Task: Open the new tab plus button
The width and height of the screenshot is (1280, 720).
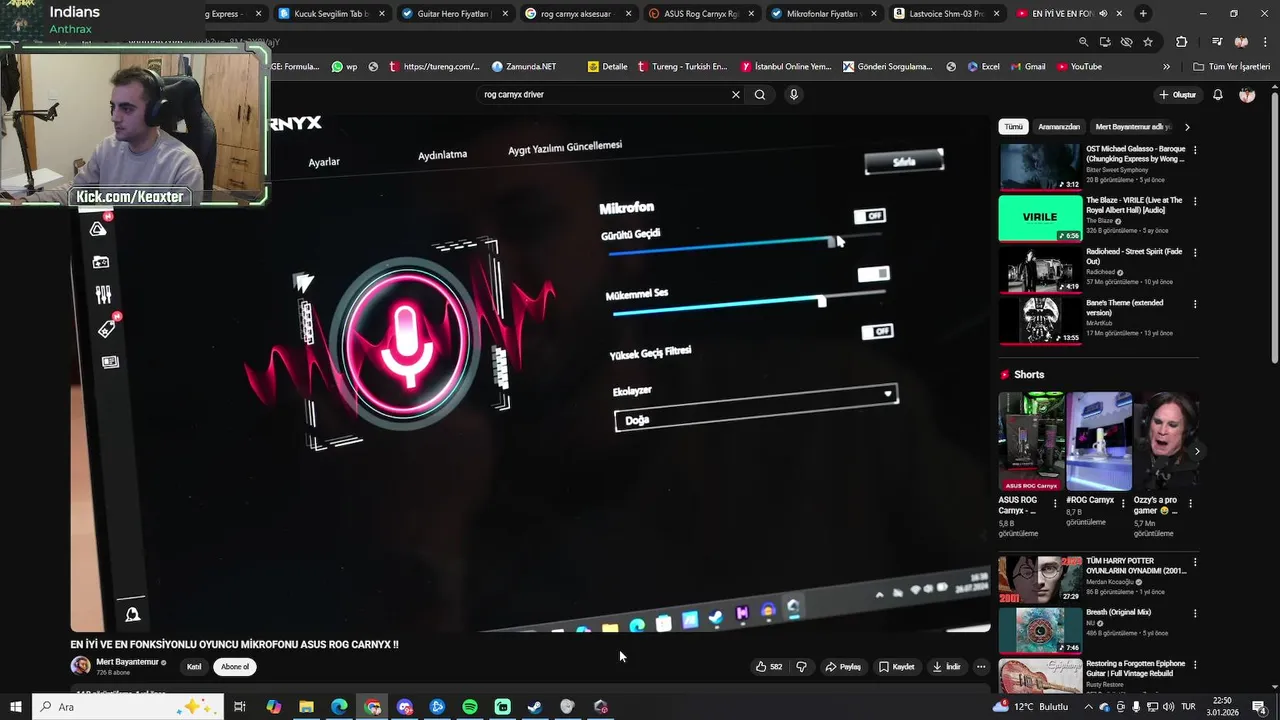Action: click(1143, 13)
